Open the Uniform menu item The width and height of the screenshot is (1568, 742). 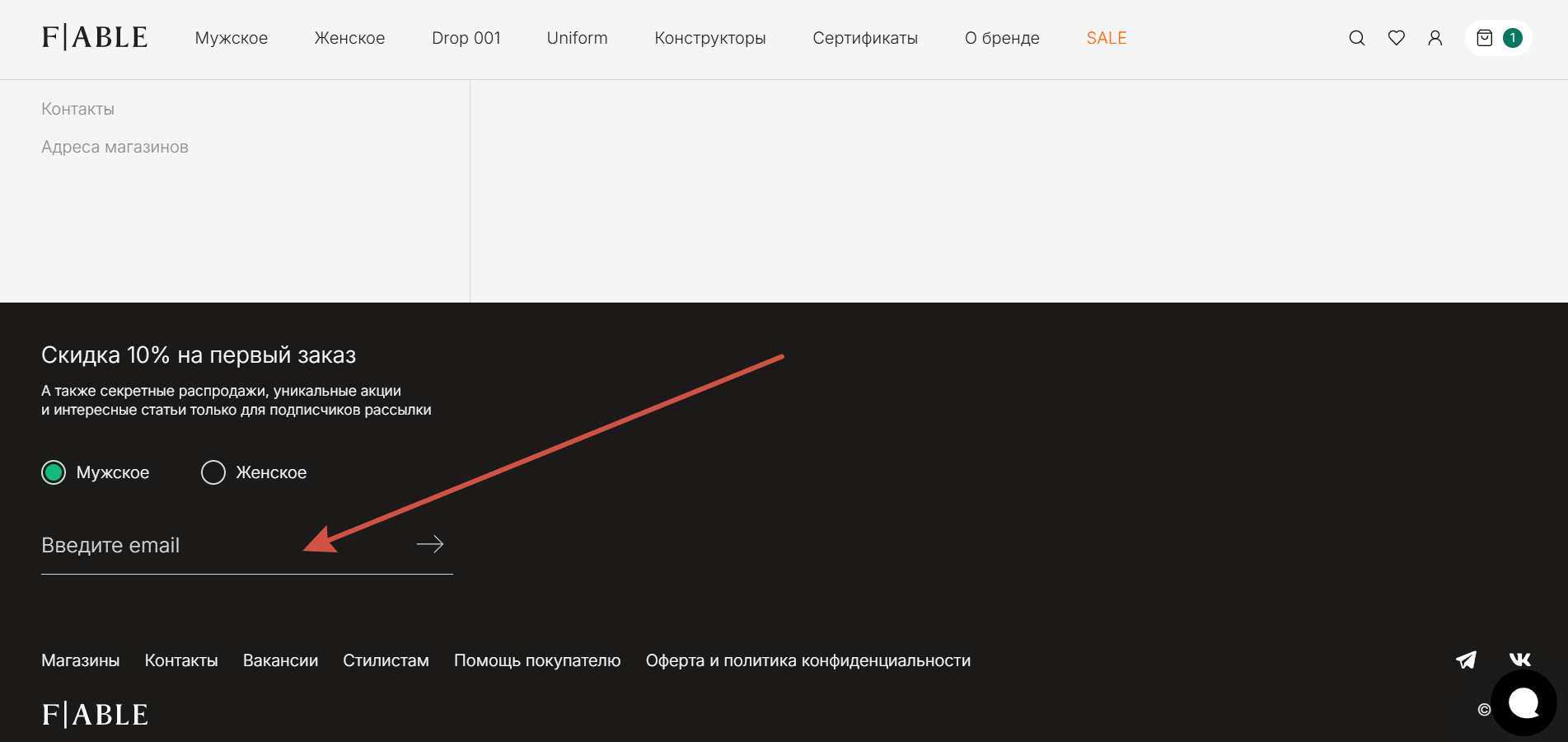tap(578, 38)
